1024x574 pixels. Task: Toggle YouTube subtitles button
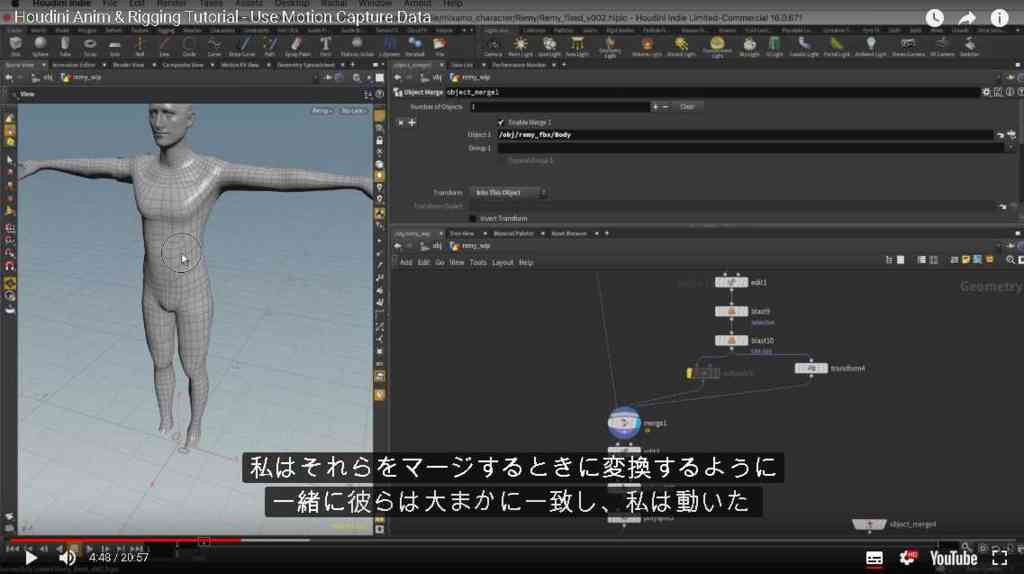coord(874,558)
